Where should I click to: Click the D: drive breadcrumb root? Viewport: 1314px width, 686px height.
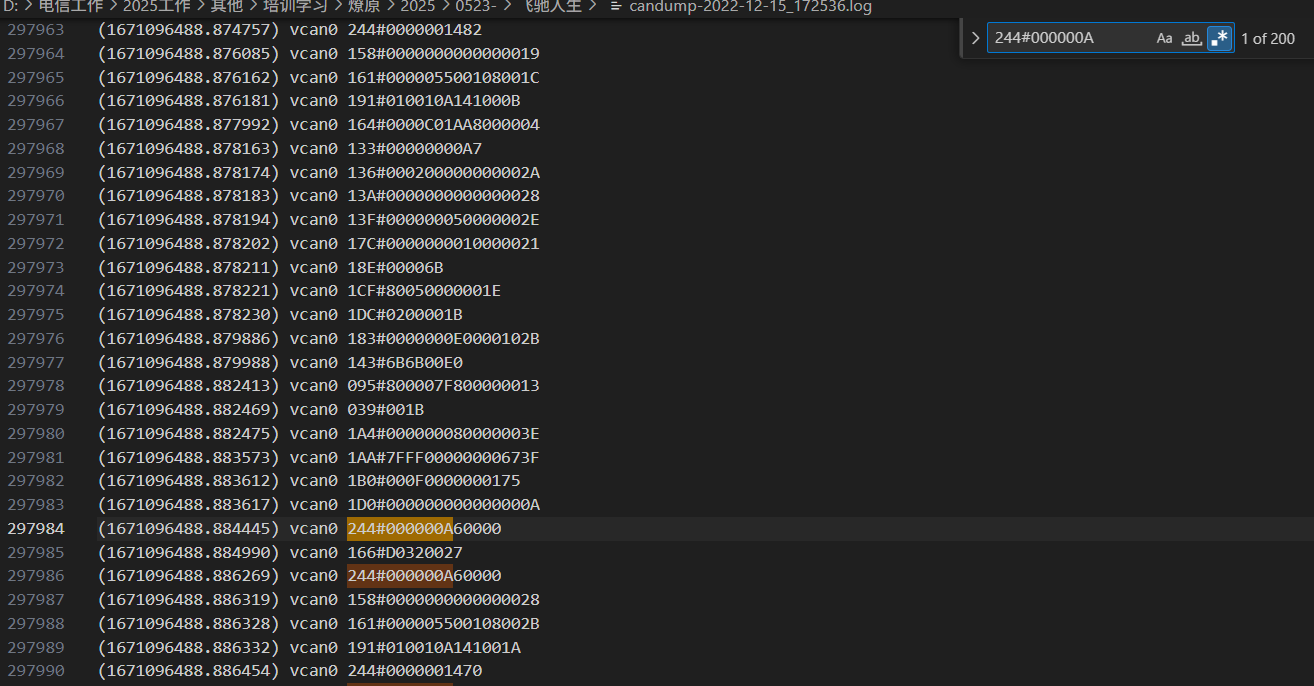click(11, 7)
